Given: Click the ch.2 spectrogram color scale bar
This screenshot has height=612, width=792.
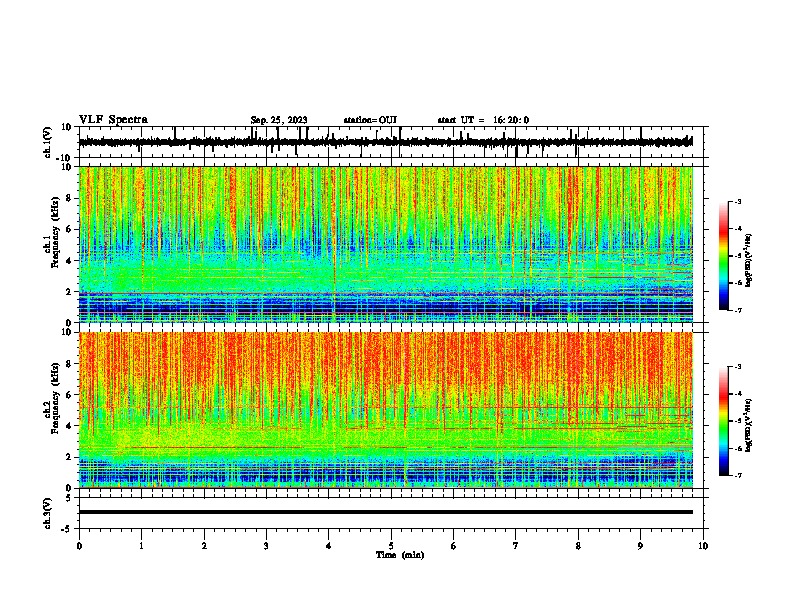Looking at the screenshot, I should point(723,421).
